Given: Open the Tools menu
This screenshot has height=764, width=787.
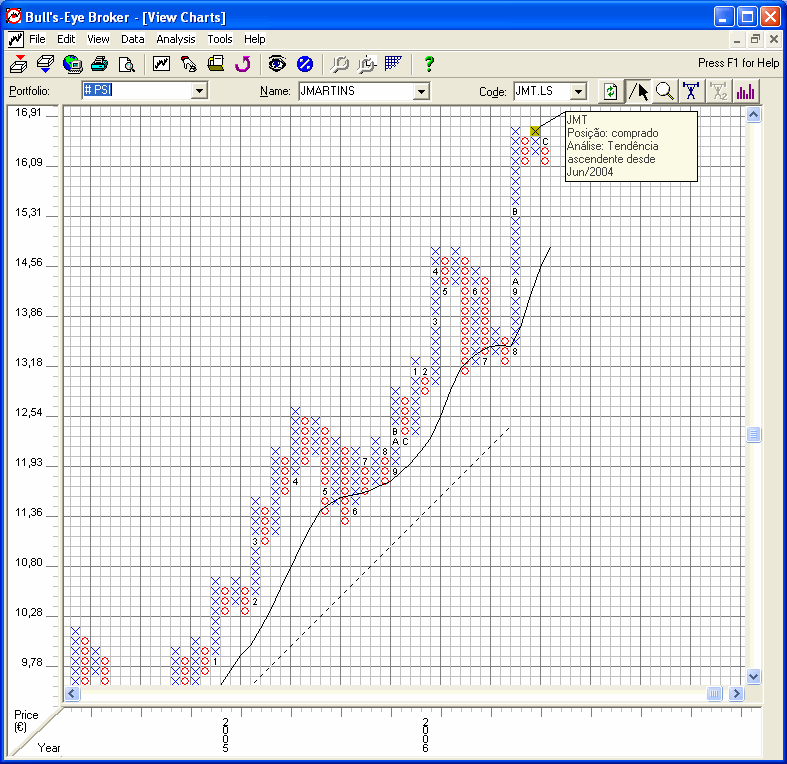Looking at the screenshot, I should point(220,39).
